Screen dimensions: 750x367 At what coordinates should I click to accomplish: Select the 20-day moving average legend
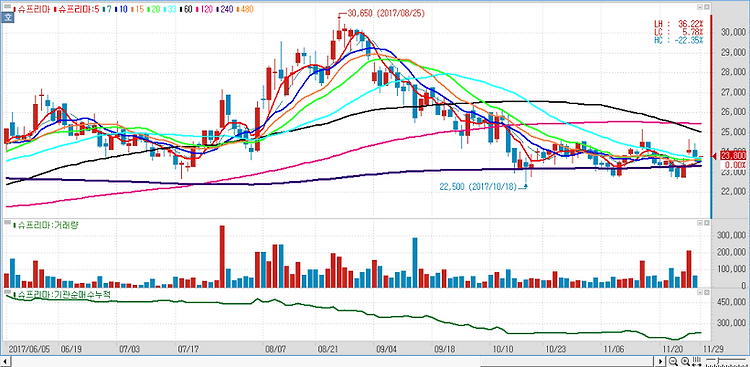coord(154,9)
